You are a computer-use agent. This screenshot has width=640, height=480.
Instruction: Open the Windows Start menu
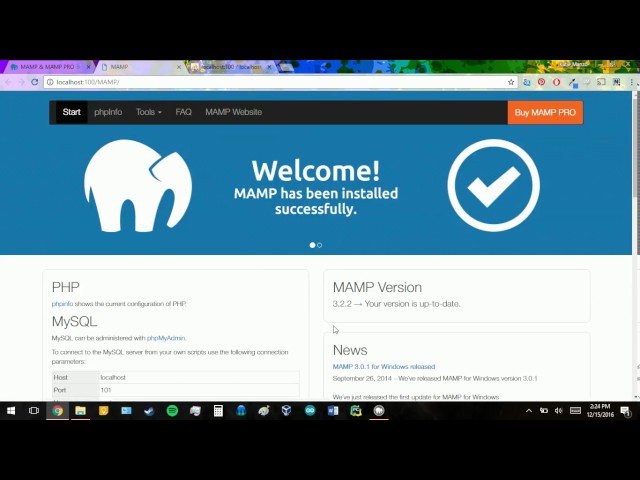click(11, 411)
